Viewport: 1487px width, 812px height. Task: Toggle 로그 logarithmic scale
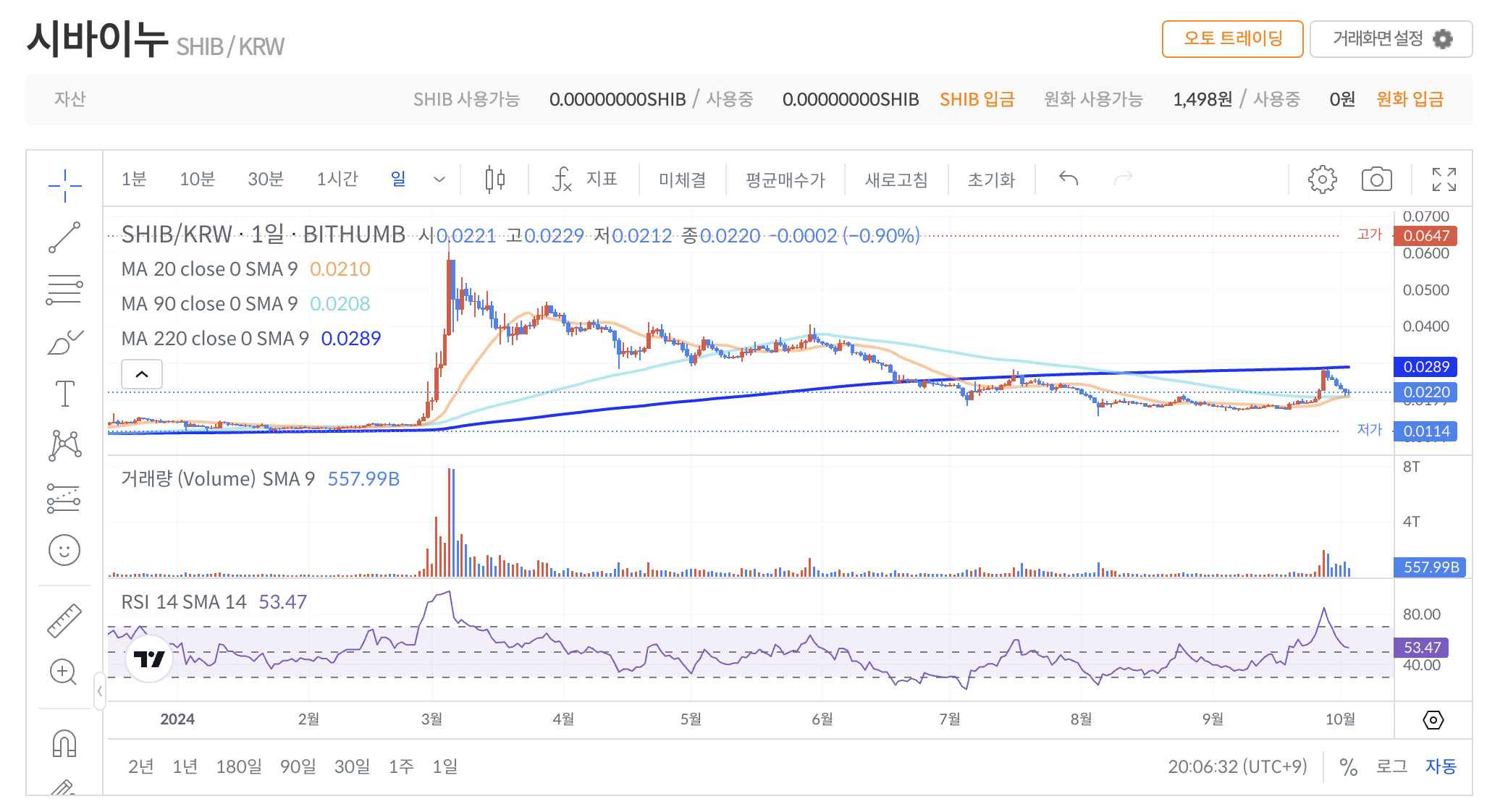click(x=1391, y=766)
